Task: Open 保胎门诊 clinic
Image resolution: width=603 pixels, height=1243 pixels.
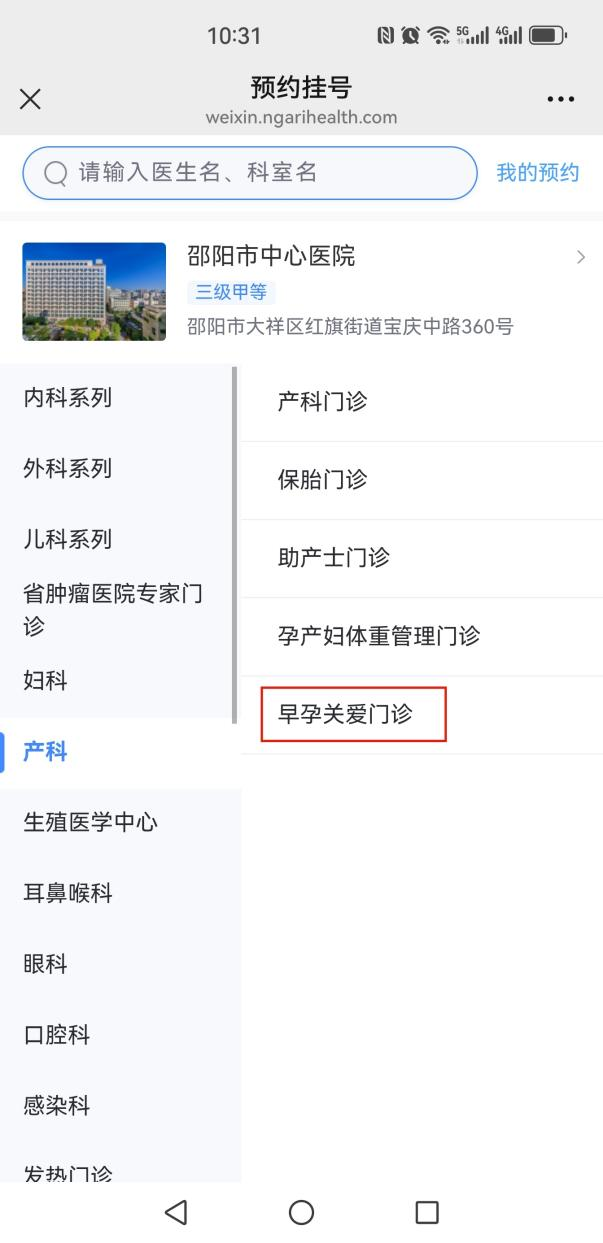Action: point(322,480)
